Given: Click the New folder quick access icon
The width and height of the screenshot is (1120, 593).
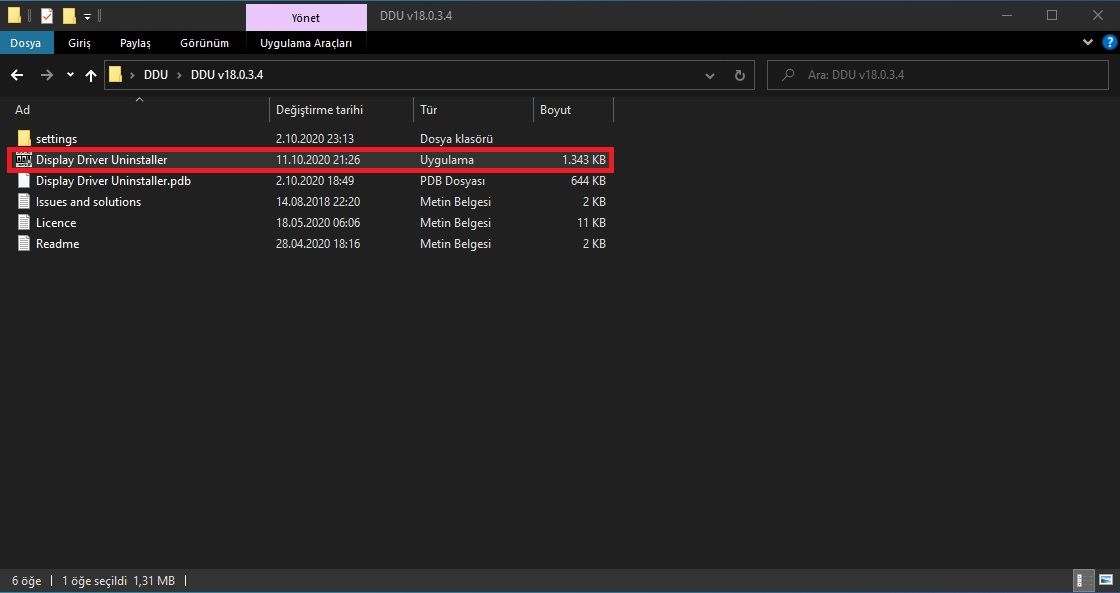Looking at the screenshot, I should tap(69, 15).
